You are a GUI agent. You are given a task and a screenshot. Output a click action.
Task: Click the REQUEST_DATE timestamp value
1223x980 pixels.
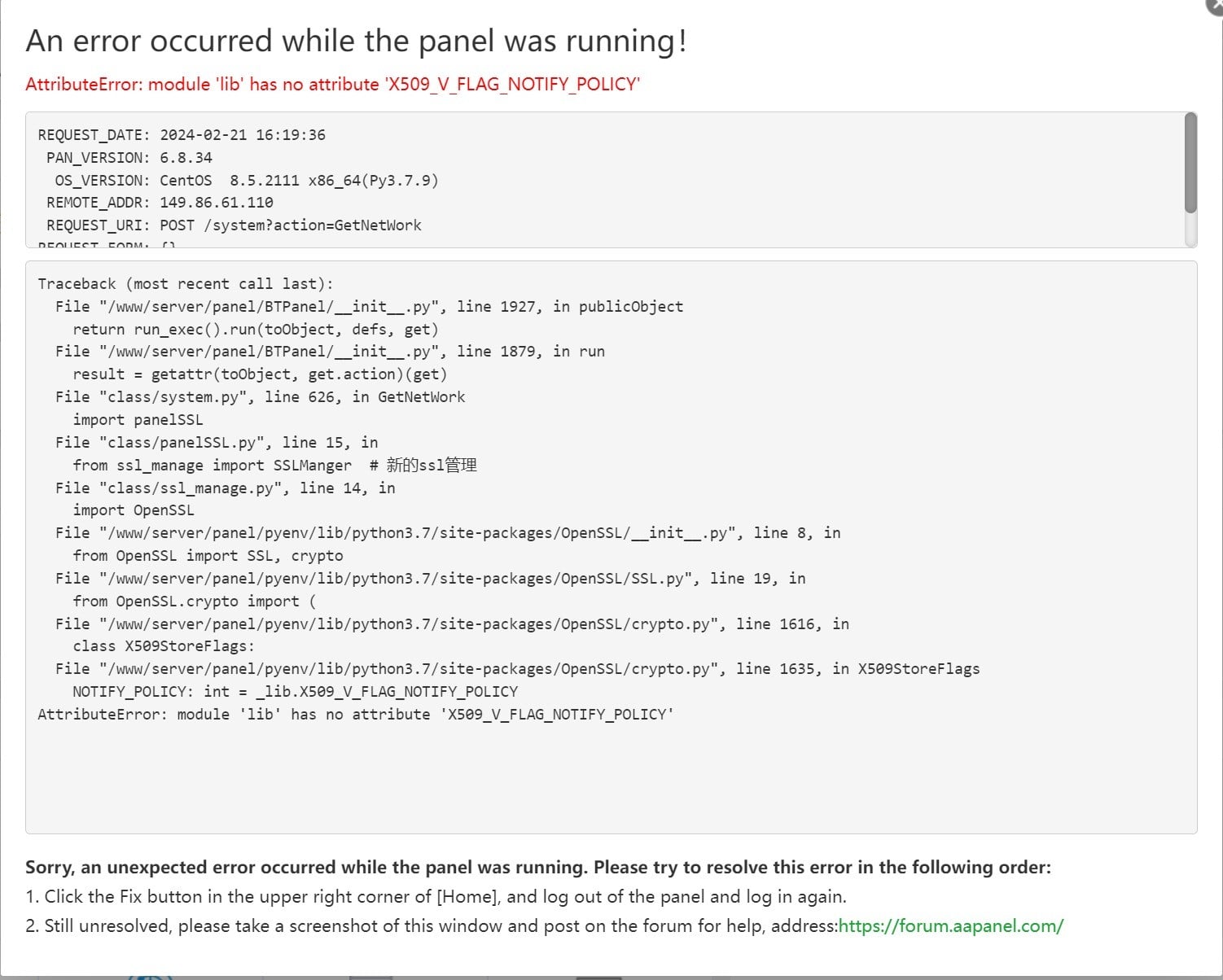coord(242,135)
